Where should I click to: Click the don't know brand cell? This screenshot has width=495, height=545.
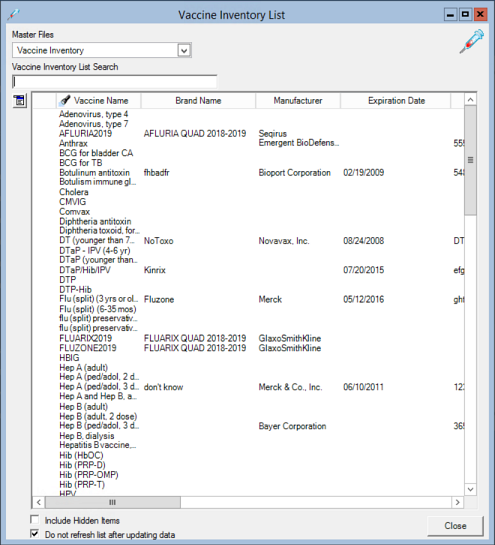point(163,387)
